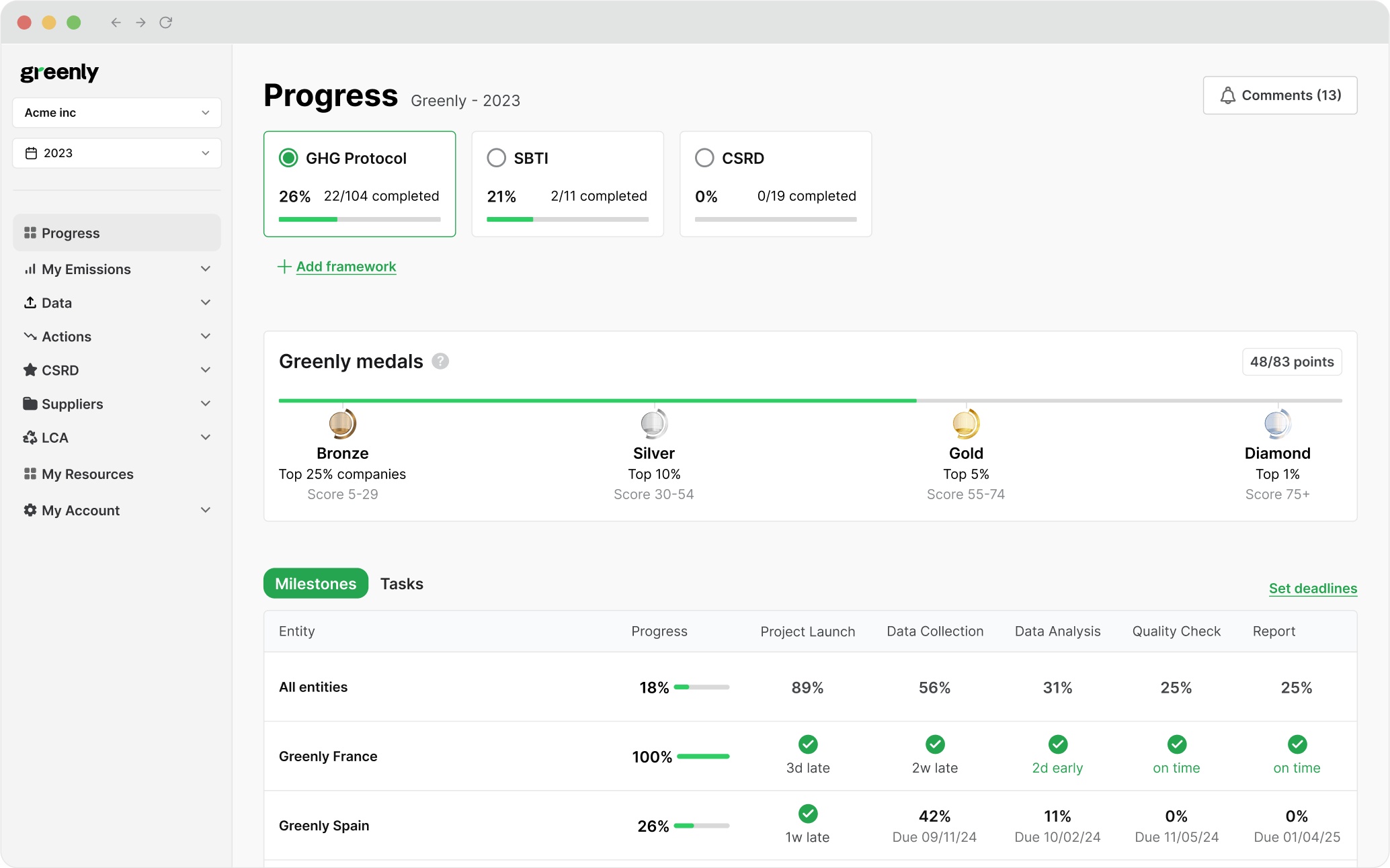Viewport: 1390px width, 868px height.
Task: Open the 2023 year dropdown
Action: (x=117, y=153)
